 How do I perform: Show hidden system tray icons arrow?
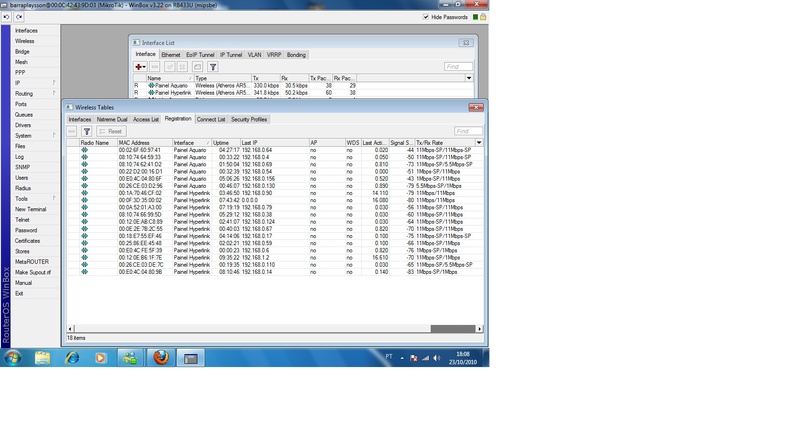click(x=402, y=358)
